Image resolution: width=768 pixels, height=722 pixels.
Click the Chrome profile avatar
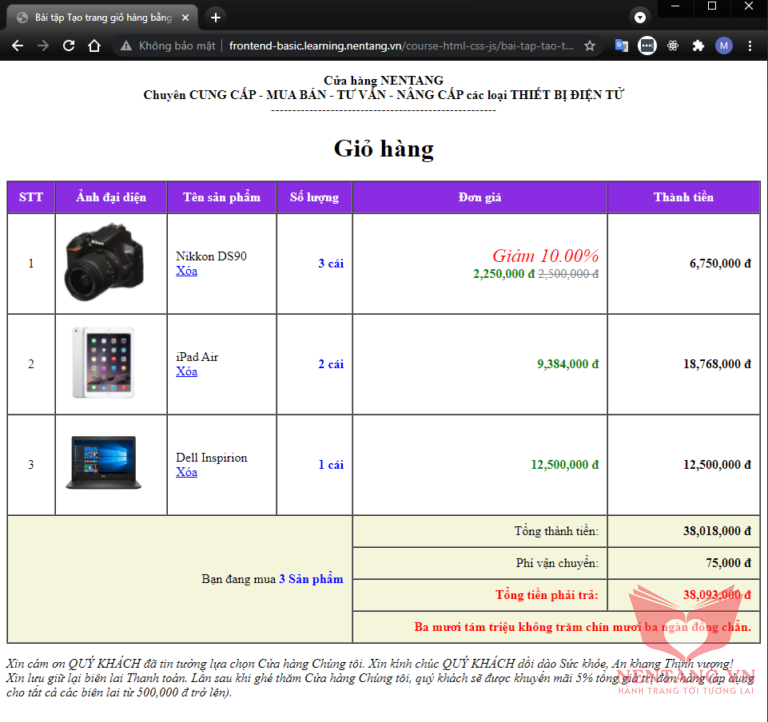[724, 46]
